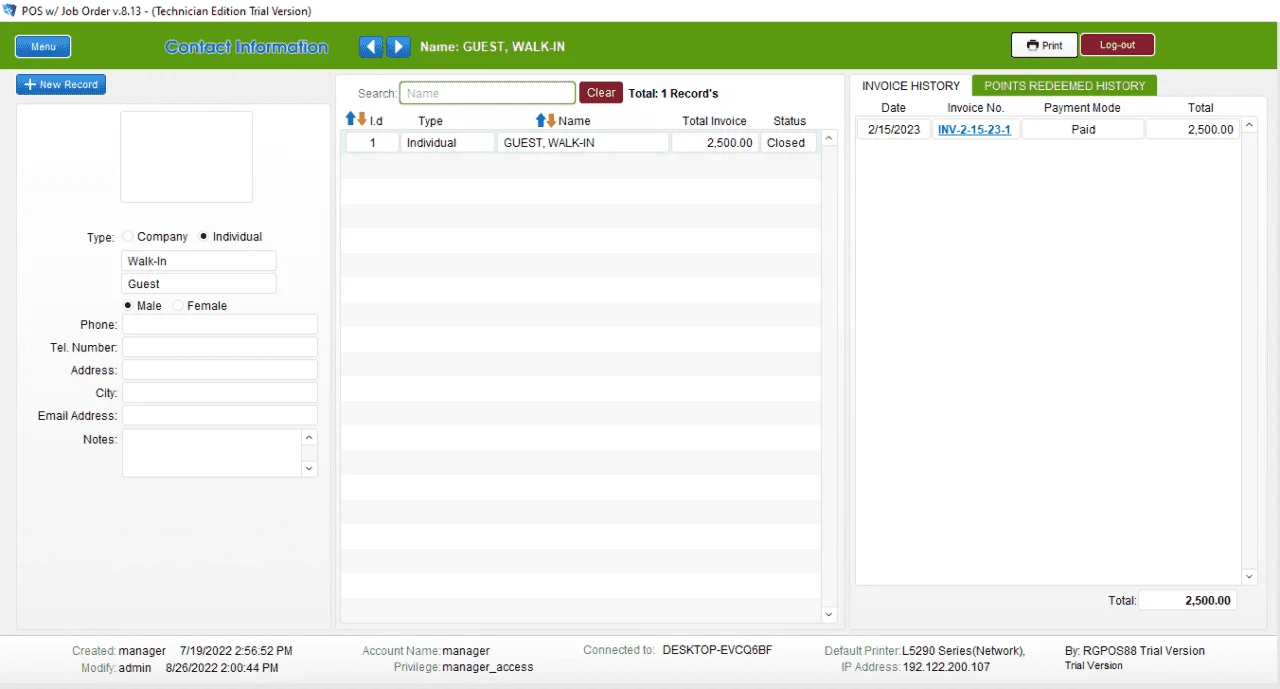
Task: Click DESKTOP-EVCQ6BF connection name
Action: [717, 650]
